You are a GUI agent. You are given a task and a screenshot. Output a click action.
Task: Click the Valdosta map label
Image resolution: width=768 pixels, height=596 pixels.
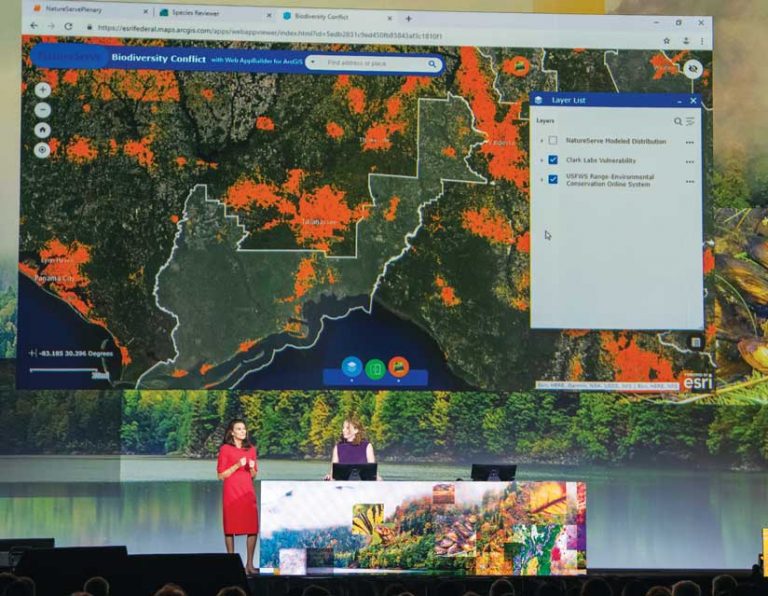click(x=500, y=143)
